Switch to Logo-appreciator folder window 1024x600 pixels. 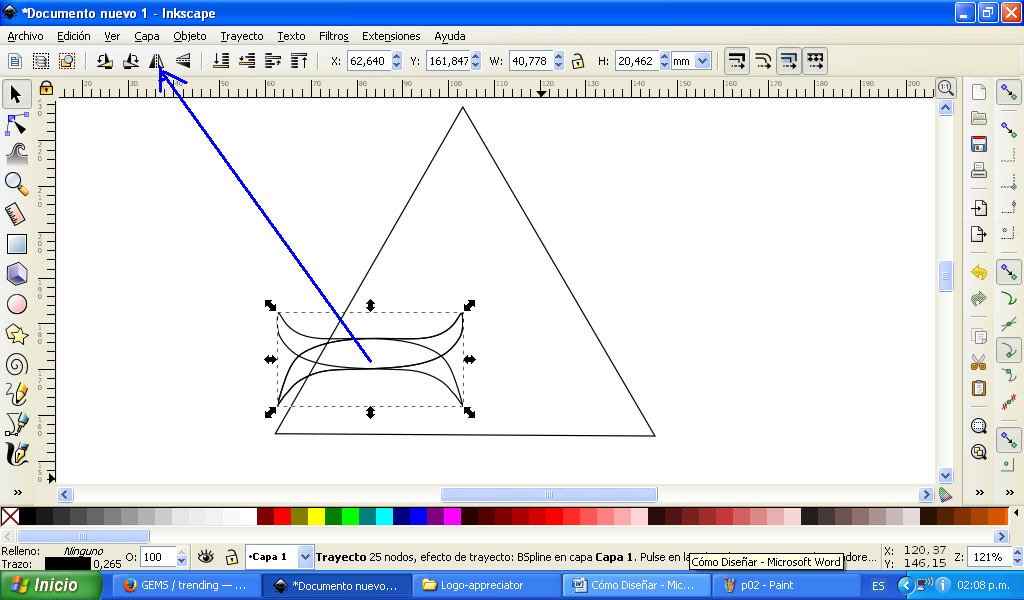[487, 586]
